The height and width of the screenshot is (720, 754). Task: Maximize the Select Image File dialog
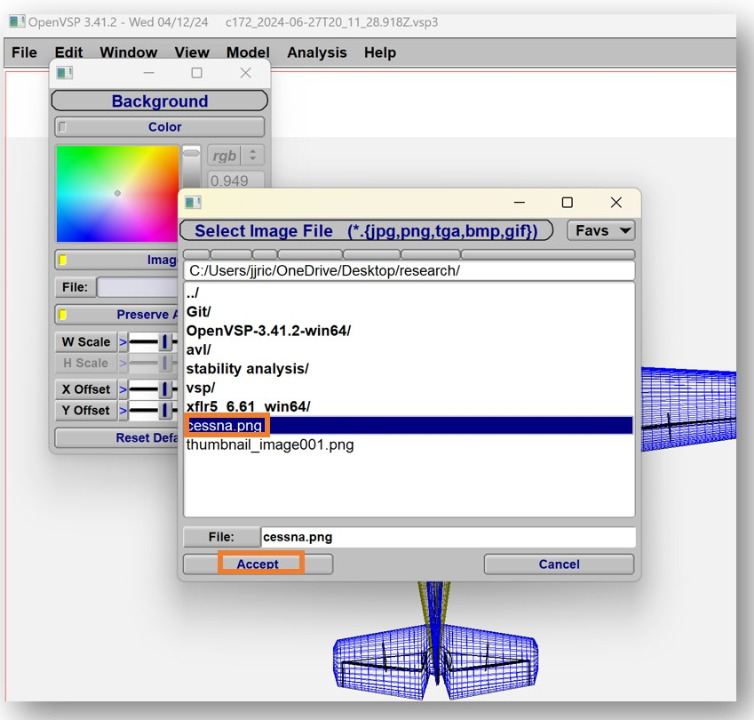[x=567, y=203]
